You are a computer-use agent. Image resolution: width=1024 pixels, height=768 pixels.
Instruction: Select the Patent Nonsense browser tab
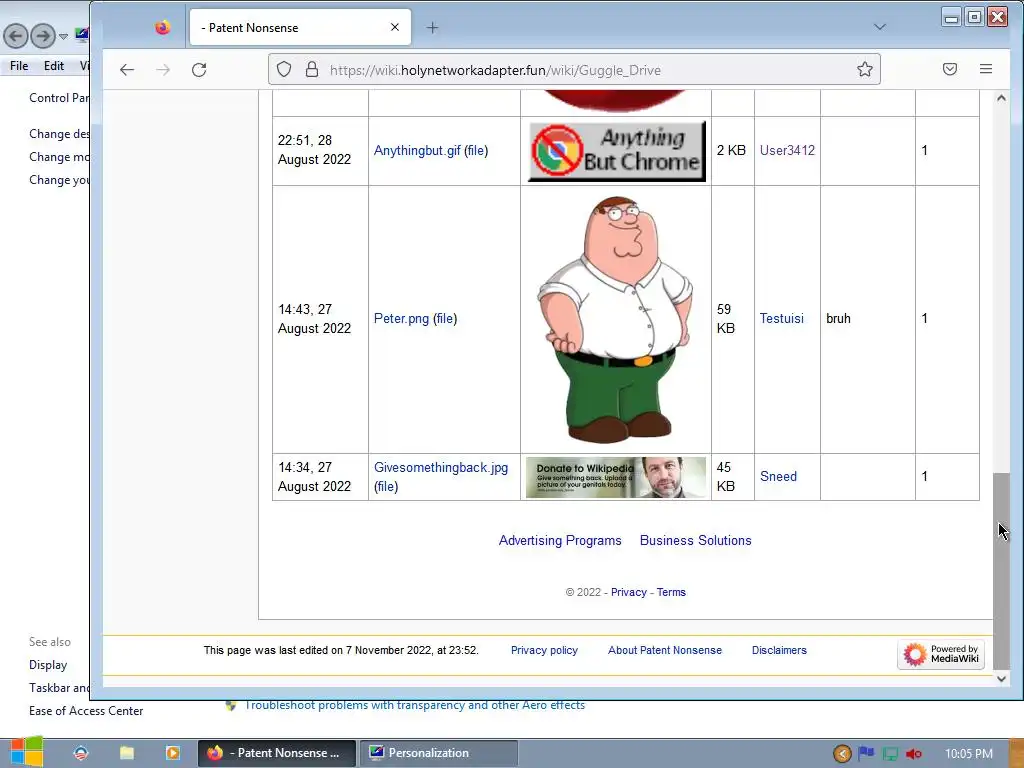pos(300,27)
